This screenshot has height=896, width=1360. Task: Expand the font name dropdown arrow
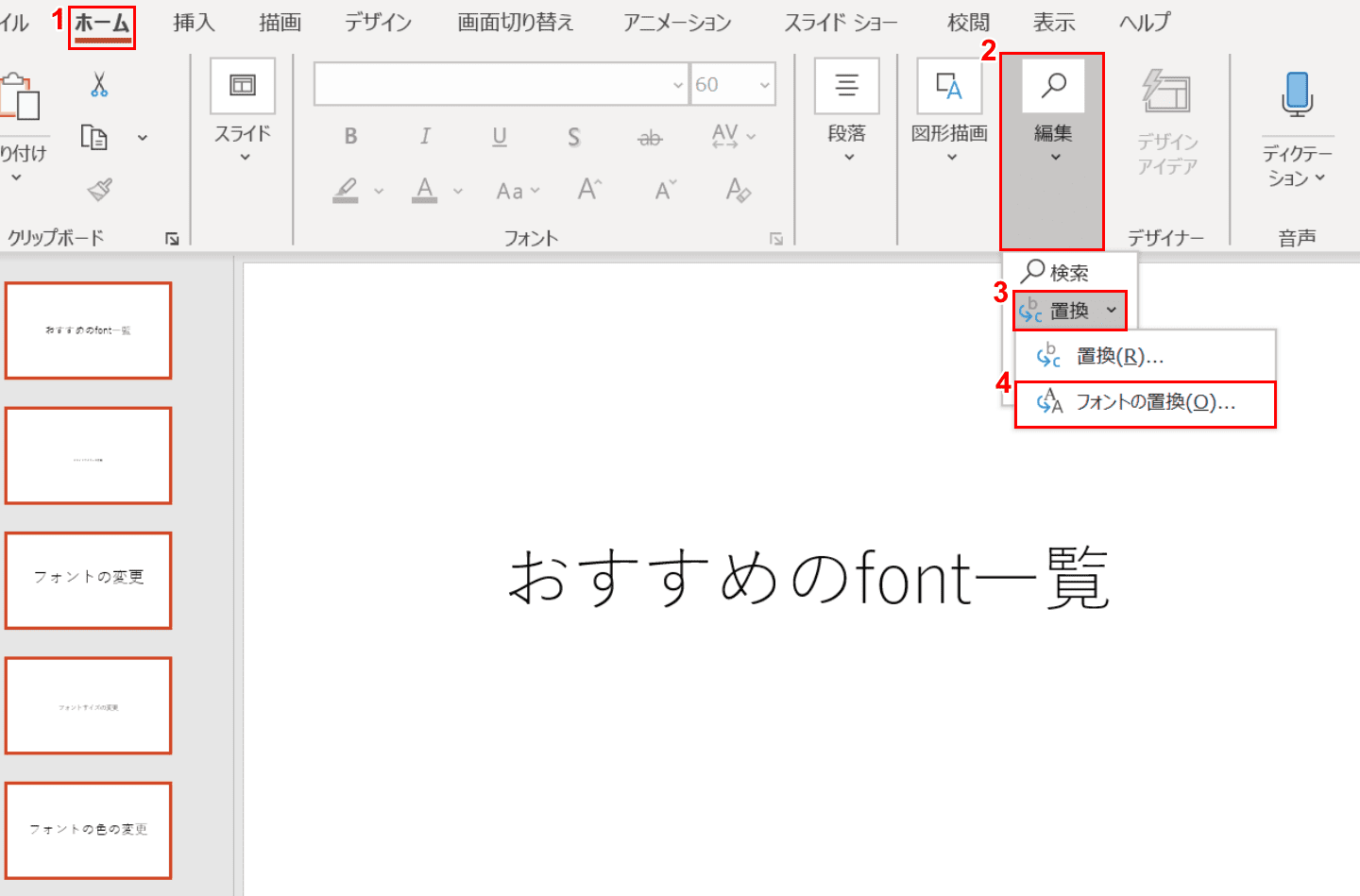(677, 85)
